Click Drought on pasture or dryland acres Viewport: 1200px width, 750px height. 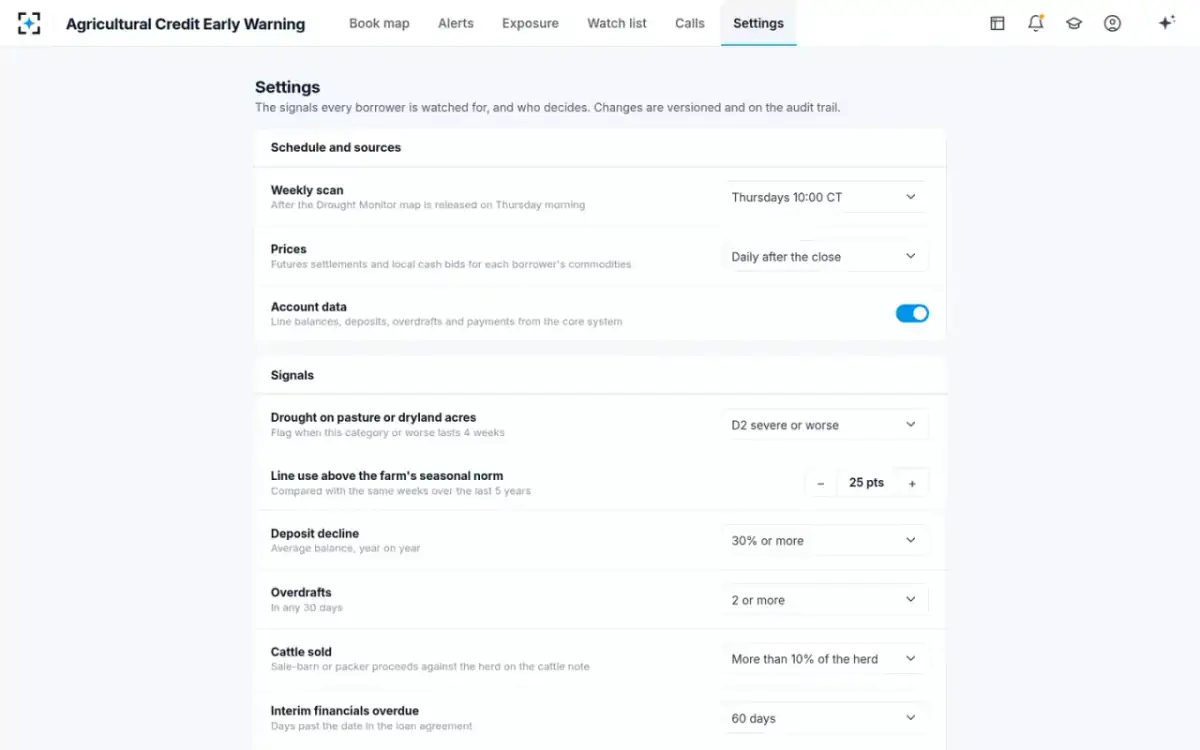[x=373, y=418]
